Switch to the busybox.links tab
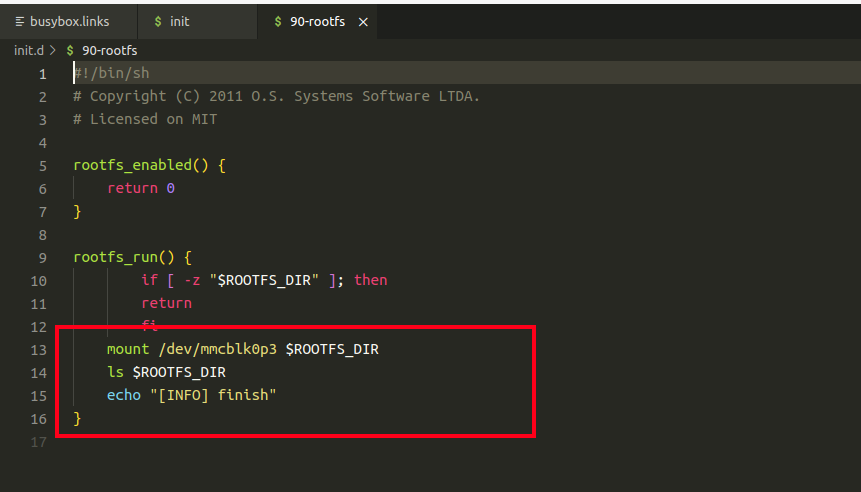The width and height of the screenshot is (861, 492). pyautogui.click(x=70, y=21)
